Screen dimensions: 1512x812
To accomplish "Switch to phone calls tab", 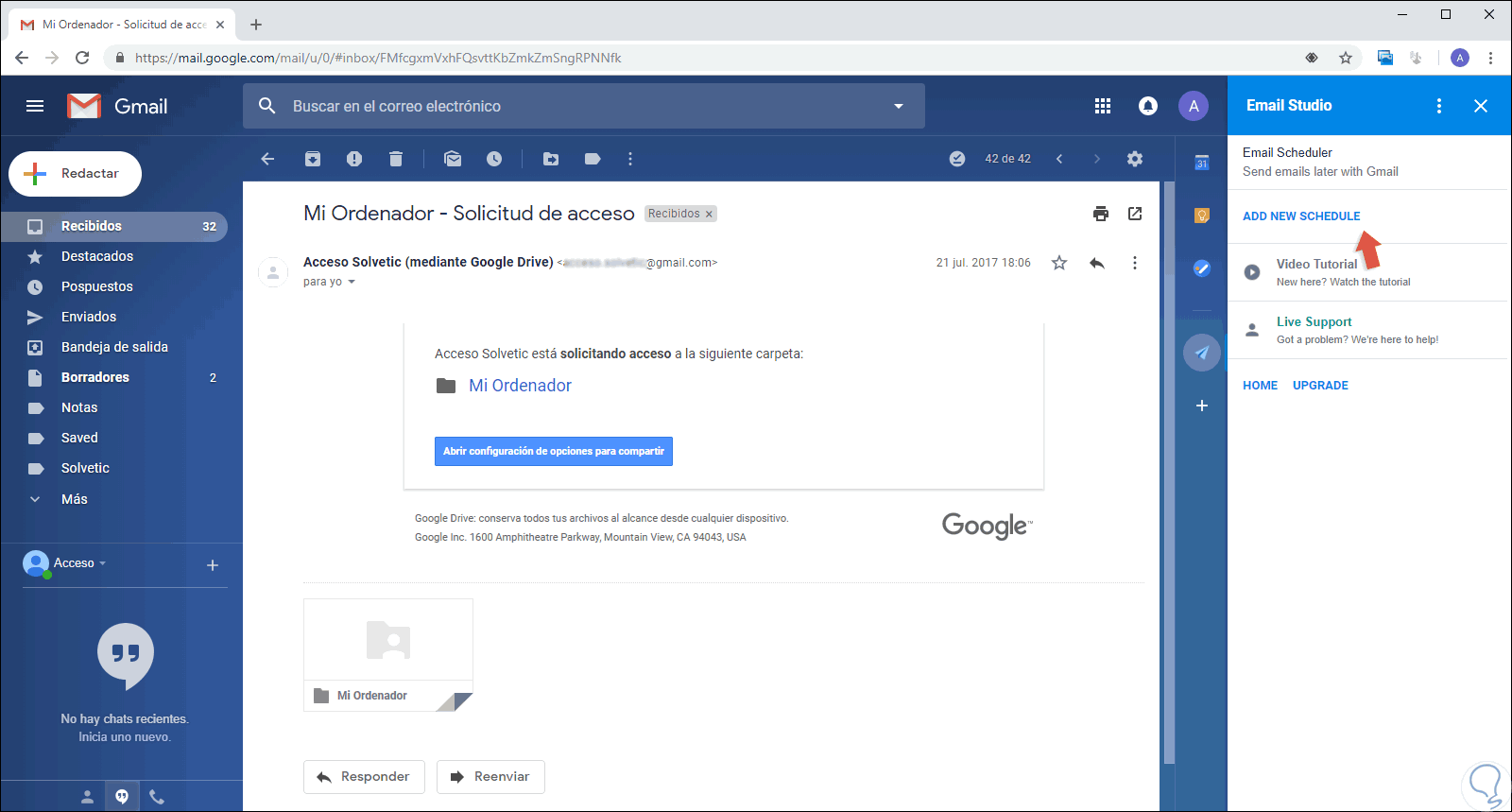I will 157,797.
